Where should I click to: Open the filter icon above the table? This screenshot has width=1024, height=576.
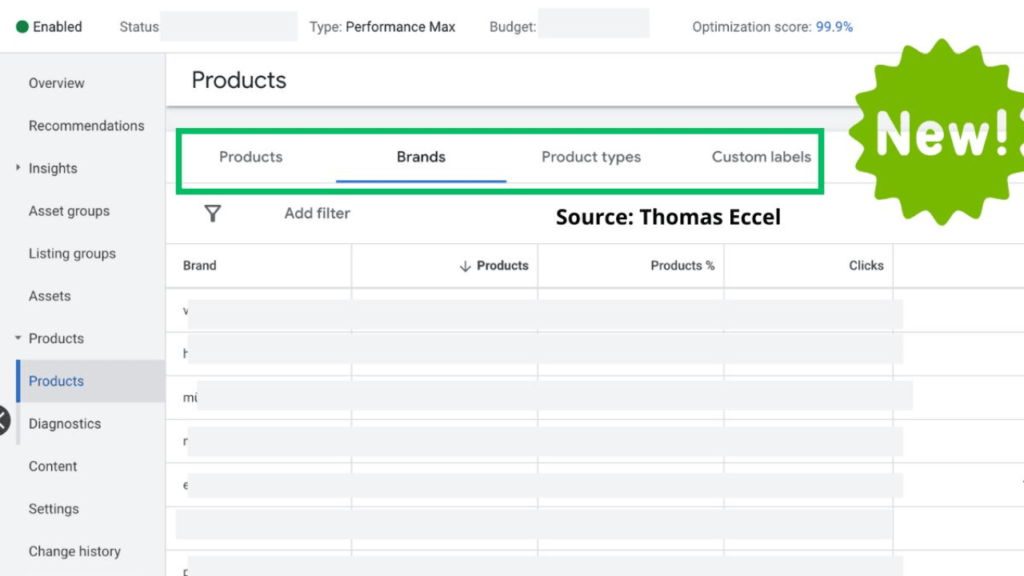[212, 213]
